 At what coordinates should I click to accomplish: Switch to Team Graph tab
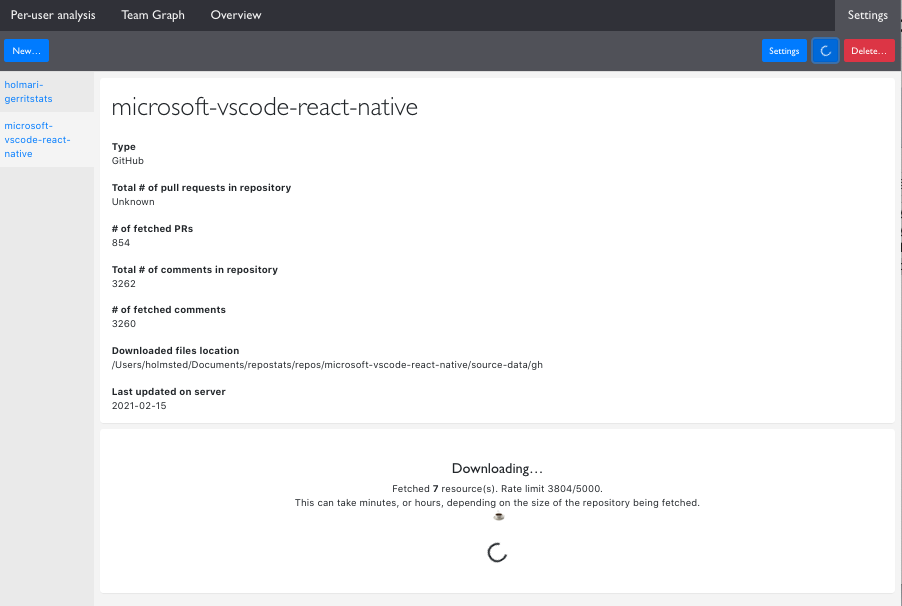[153, 15]
